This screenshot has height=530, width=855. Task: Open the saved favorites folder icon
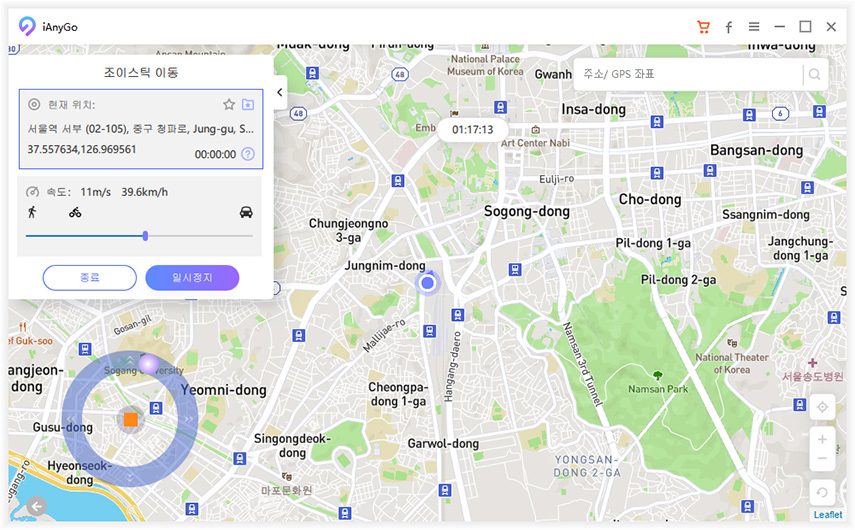pyautogui.click(x=248, y=104)
